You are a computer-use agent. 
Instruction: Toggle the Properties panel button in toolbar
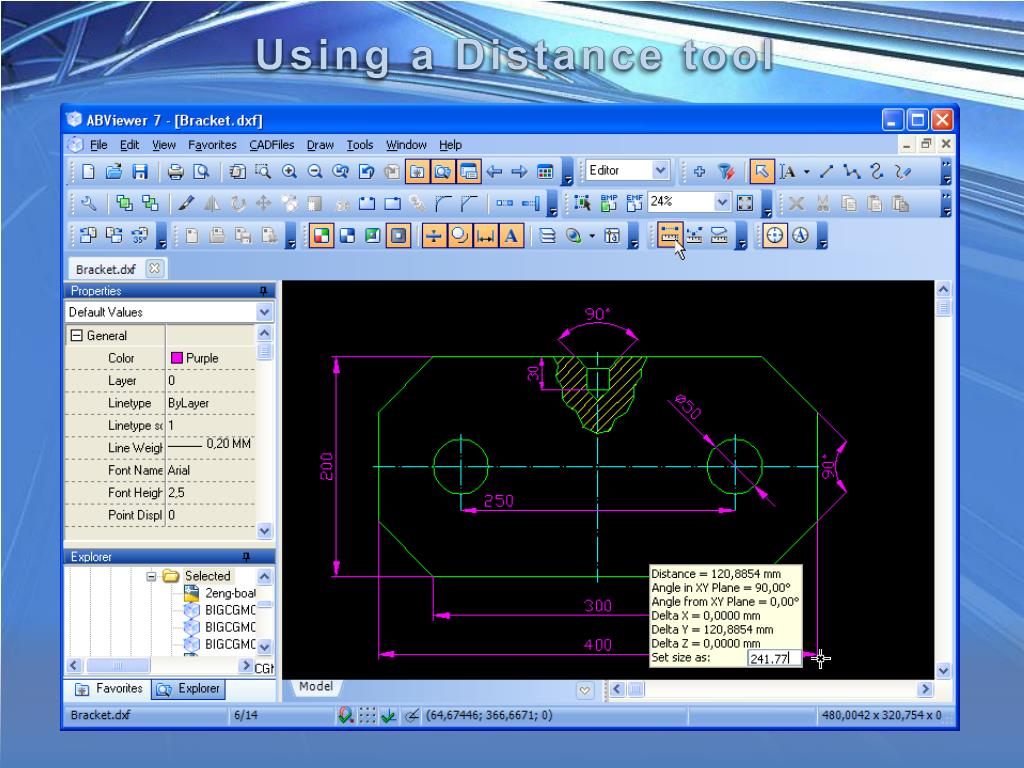click(x=469, y=172)
